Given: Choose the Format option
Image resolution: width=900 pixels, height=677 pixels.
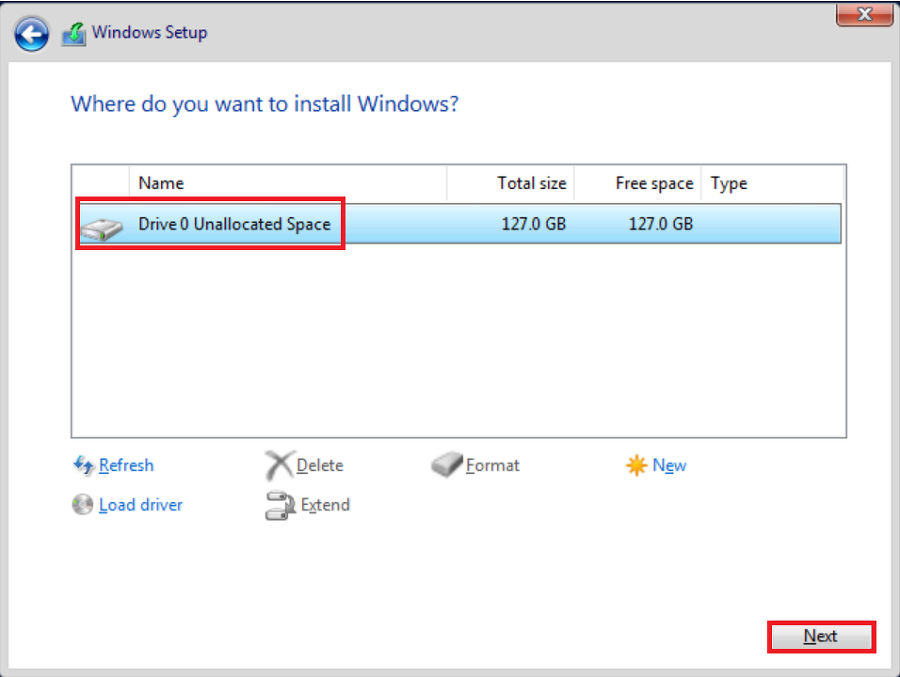Looking at the screenshot, I should [492, 465].
